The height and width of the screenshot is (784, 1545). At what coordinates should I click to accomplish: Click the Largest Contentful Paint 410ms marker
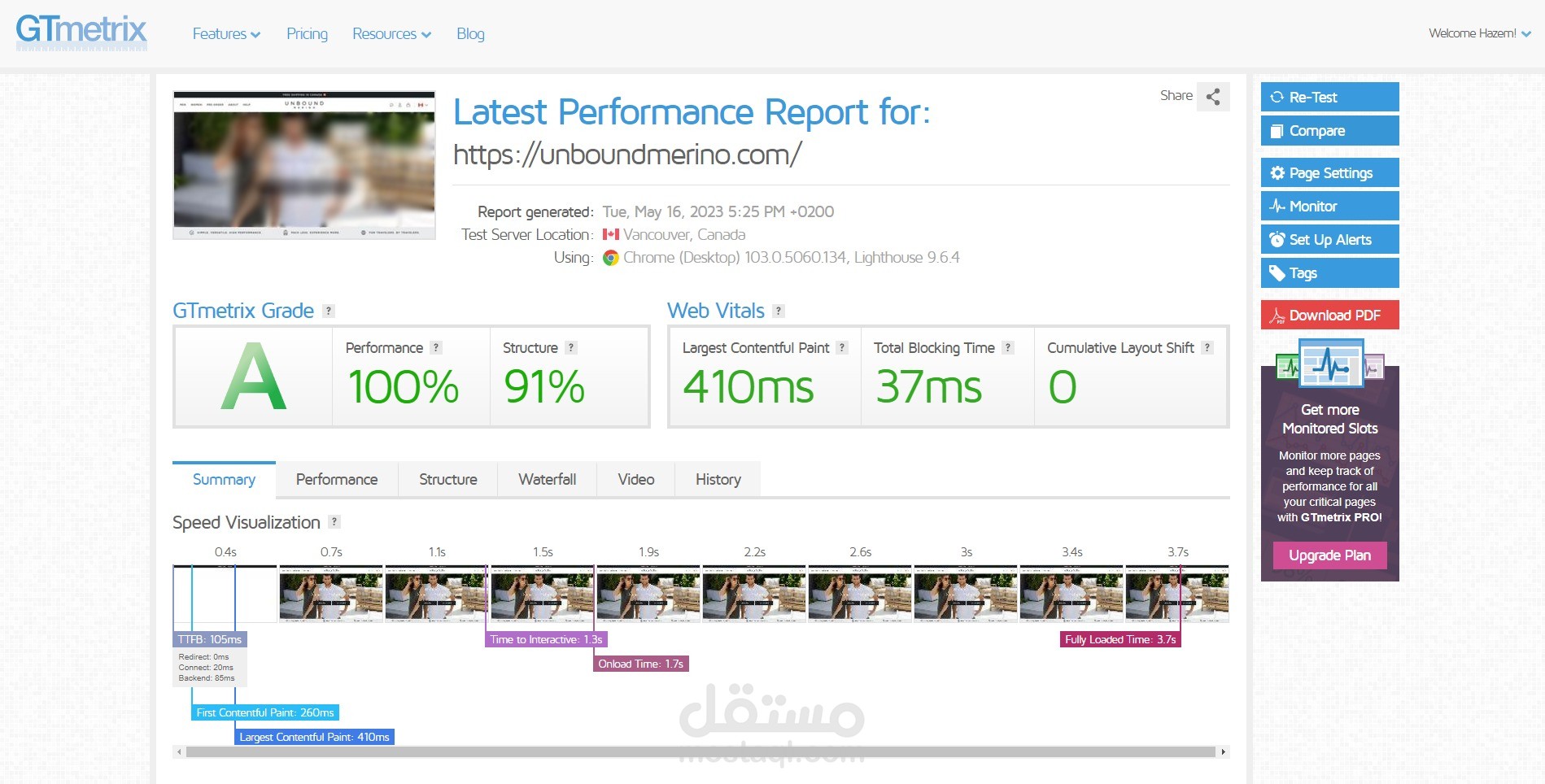click(314, 737)
